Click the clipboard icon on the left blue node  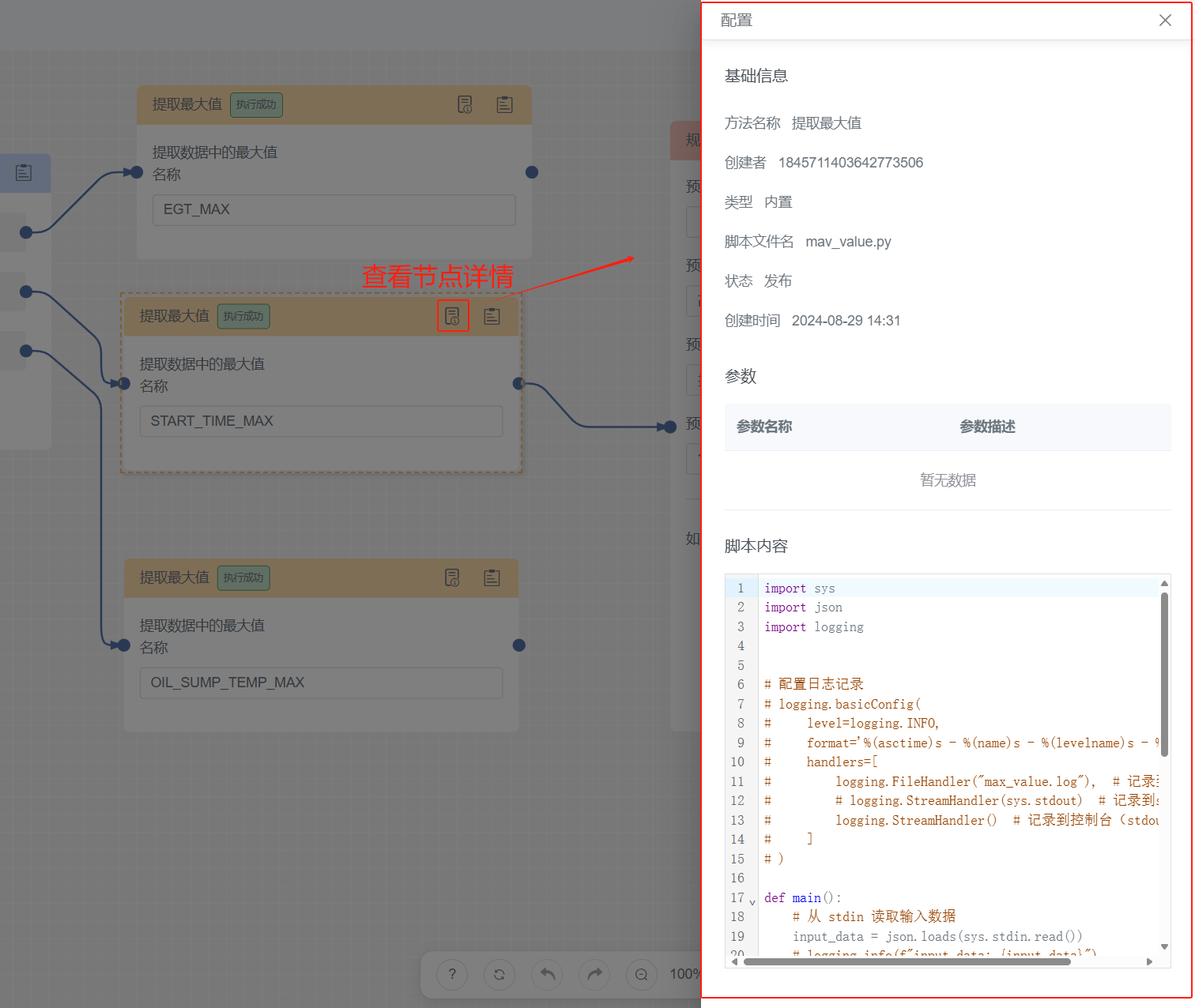click(24, 172)
